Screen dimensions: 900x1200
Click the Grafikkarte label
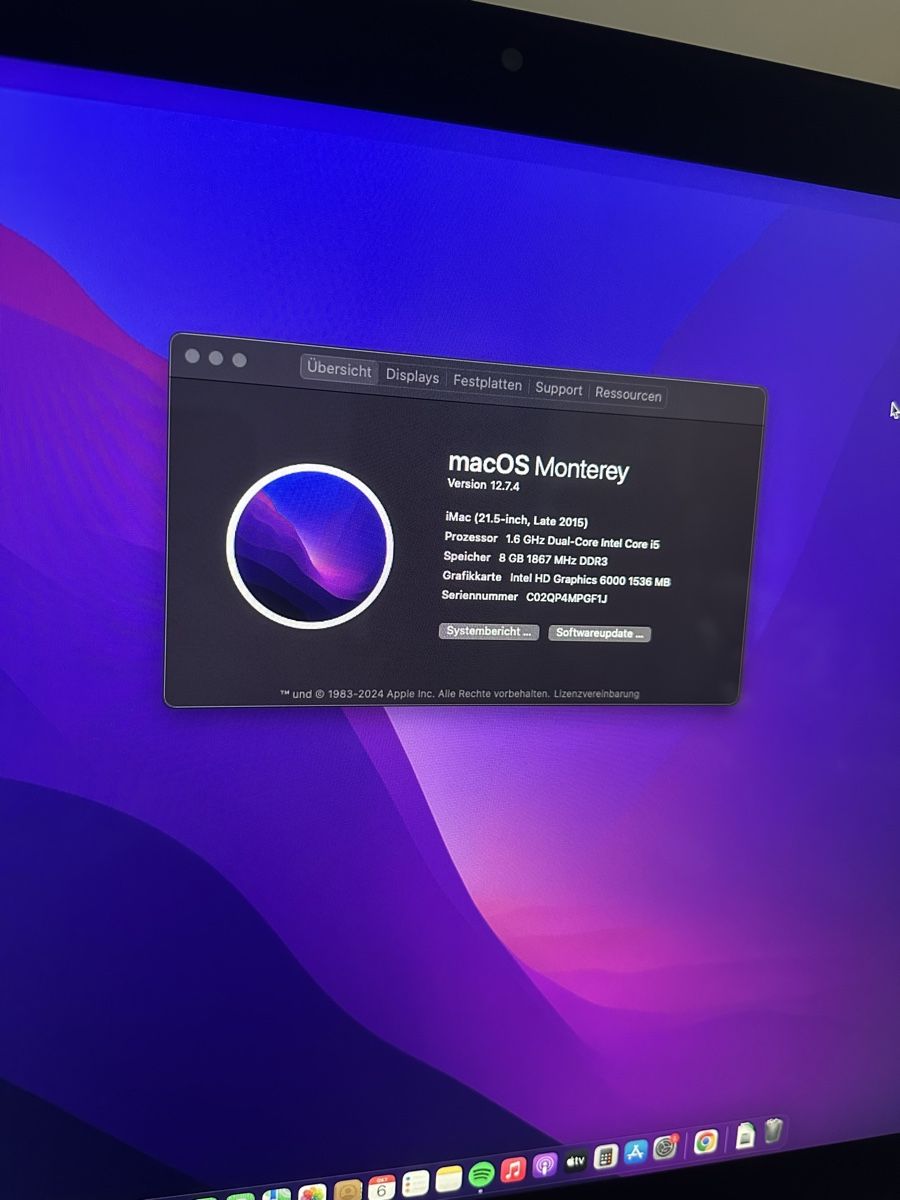click(x=472, y=577)
